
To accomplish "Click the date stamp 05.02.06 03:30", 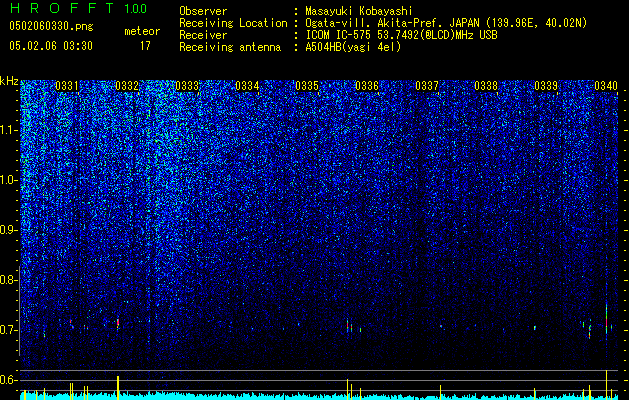I will click(x=51, y=46).
